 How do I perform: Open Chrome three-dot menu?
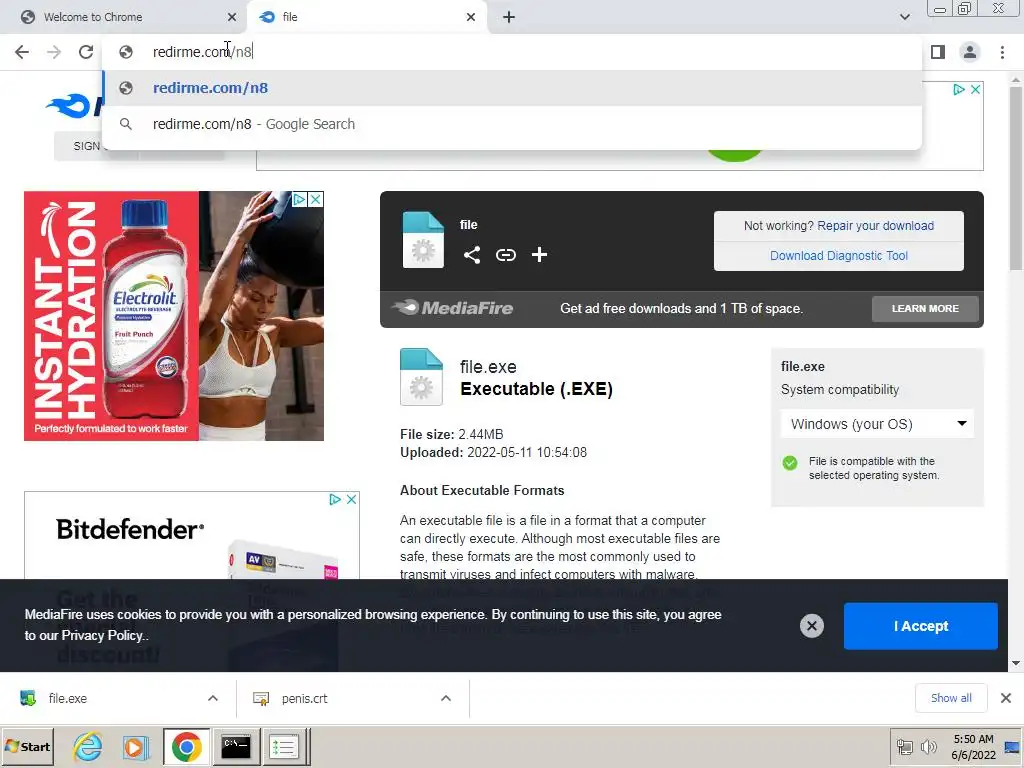click(x=1002, y=52)
